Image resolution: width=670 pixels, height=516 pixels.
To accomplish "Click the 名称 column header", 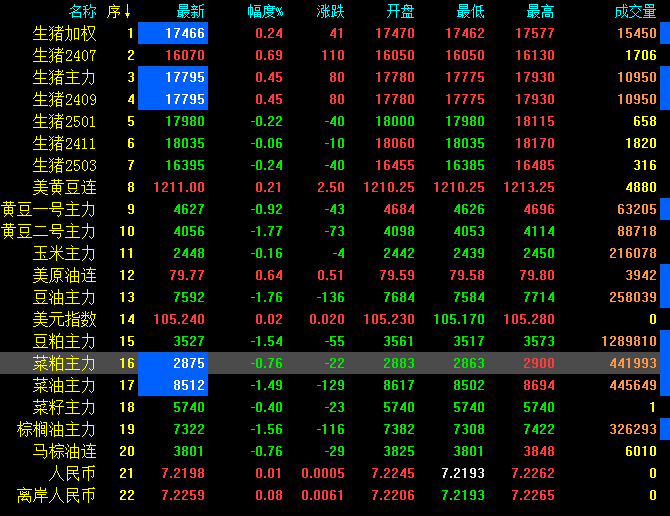I will coord(82,11).
